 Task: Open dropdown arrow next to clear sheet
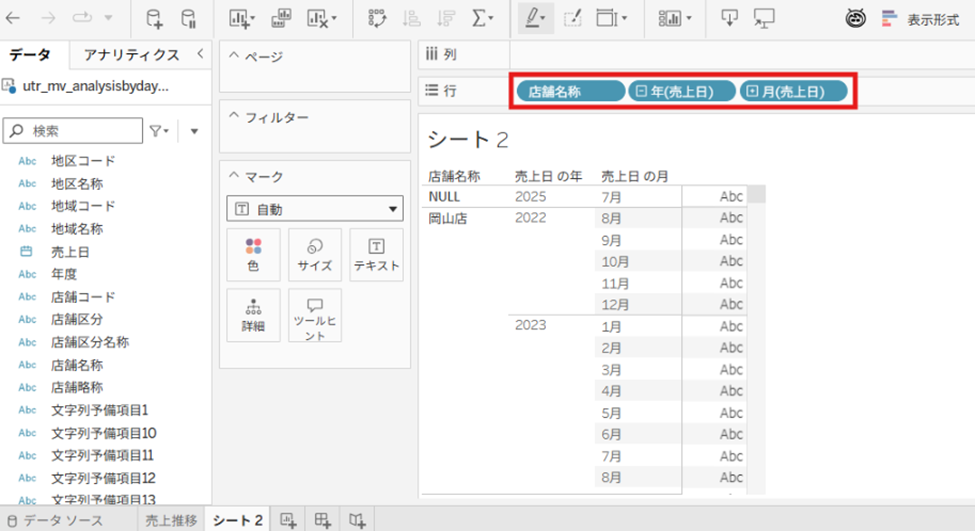[x=334, y=18]
